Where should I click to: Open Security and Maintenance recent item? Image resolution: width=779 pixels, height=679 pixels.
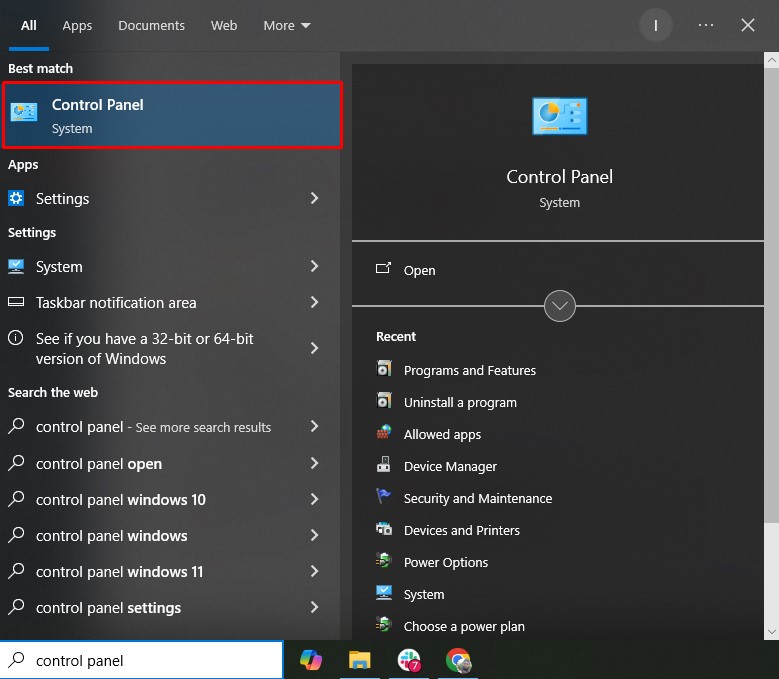click(477, 498)
